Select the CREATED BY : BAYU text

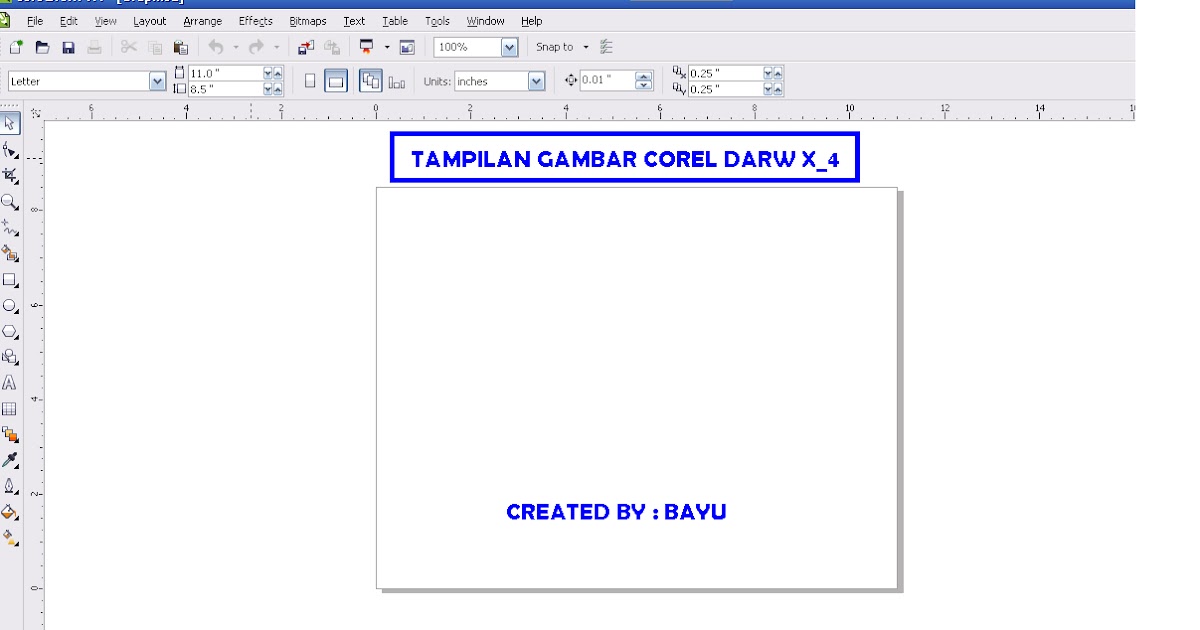(616, 512)
